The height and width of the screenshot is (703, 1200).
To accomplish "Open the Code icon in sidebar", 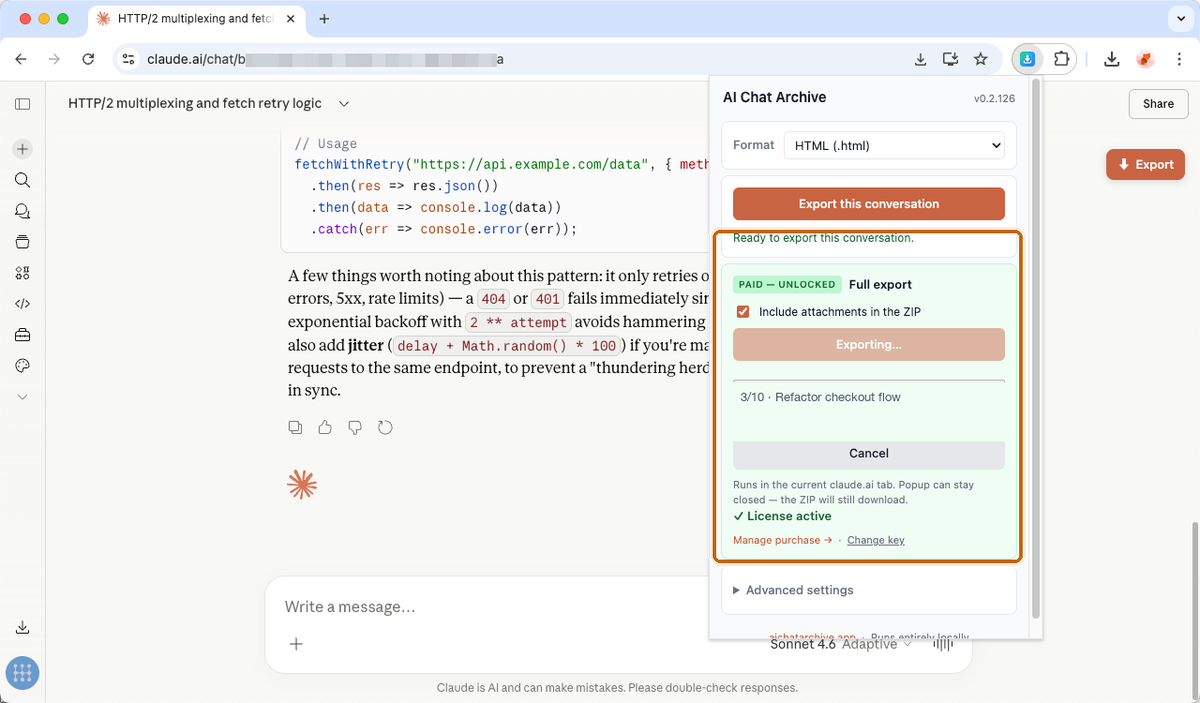I will 22,304.
